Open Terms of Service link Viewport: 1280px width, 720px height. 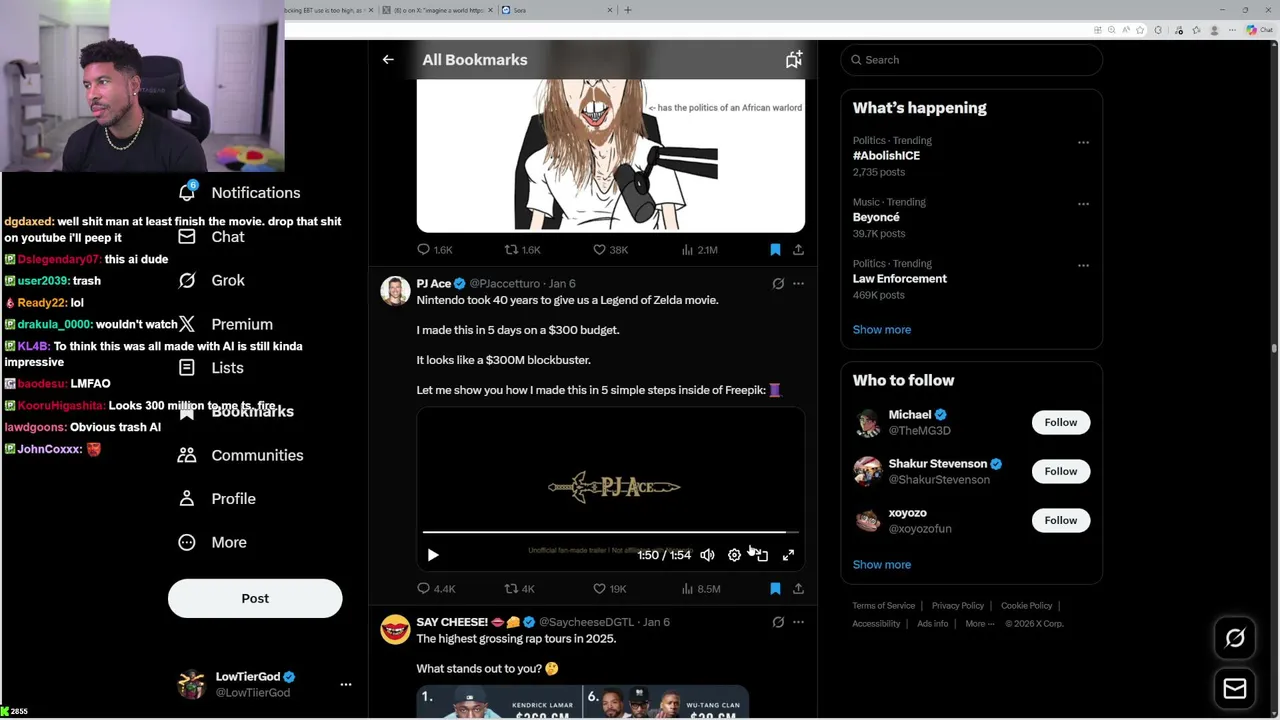pyautogui.click(x=883, y=606)
